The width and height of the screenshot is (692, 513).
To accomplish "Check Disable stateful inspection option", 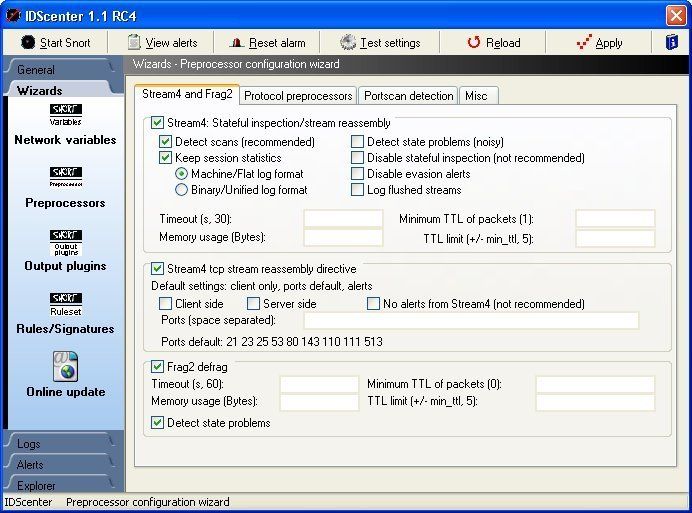I will tap(357, 157).
